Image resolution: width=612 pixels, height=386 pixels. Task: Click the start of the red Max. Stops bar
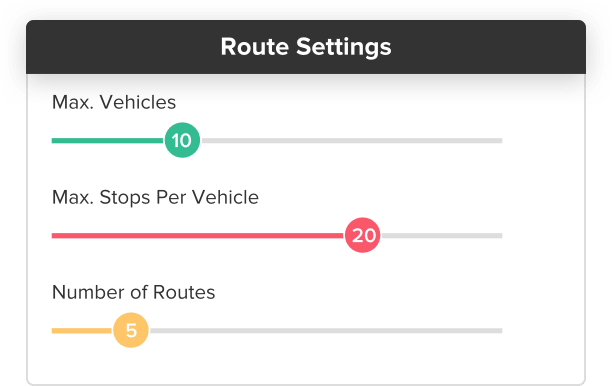[x=54, y=235]
